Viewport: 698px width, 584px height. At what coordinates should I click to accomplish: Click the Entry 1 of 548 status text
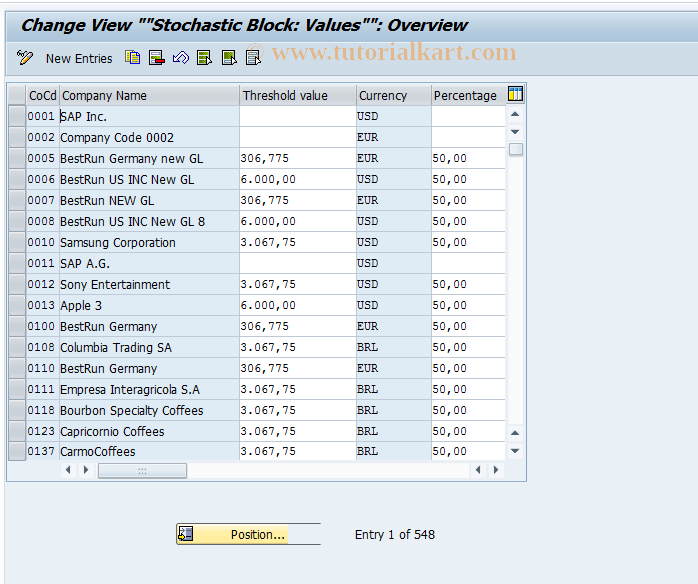[x=395, y=535]
